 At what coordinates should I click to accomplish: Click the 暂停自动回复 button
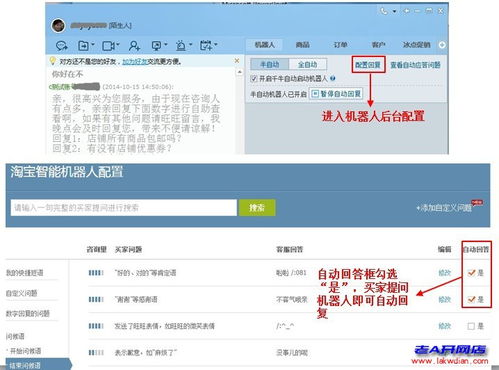336,94
